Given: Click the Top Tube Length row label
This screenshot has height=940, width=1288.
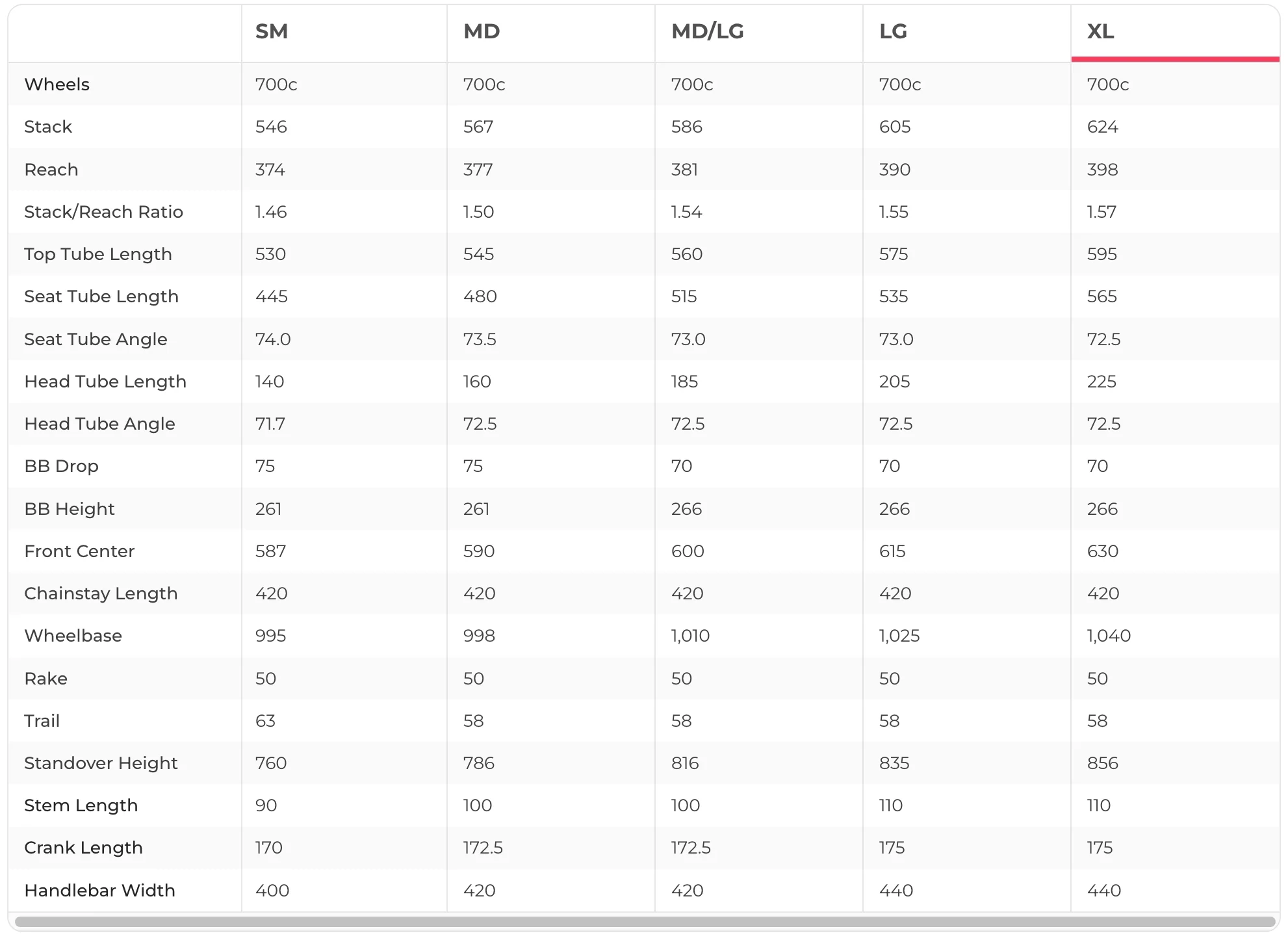Looking at the screenshot, I should [x=98, y=254].
